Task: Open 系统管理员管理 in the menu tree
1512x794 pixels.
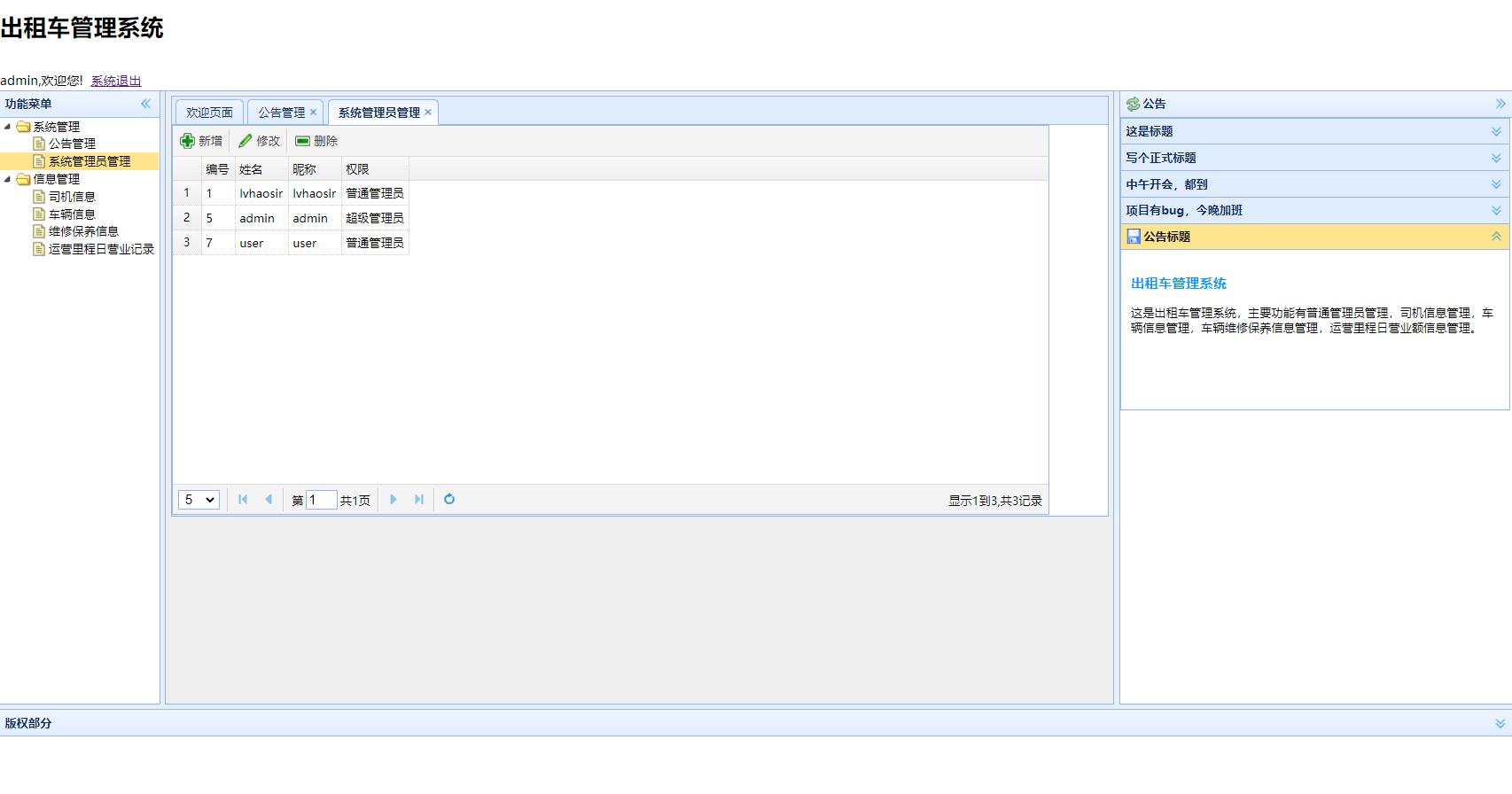Action: (90, 161)
